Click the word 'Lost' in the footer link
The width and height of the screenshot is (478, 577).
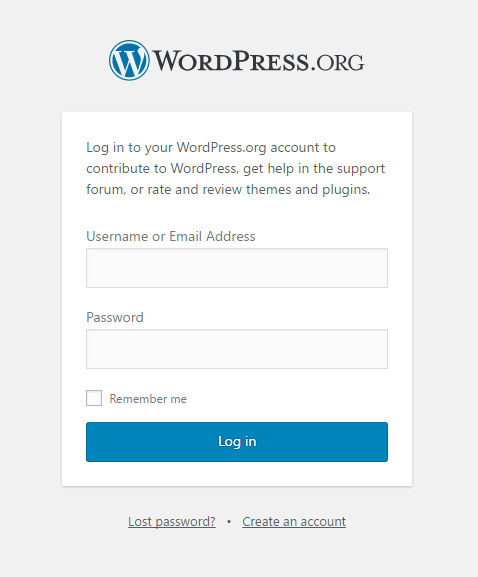pyautogui.click(x=140, y=522)
